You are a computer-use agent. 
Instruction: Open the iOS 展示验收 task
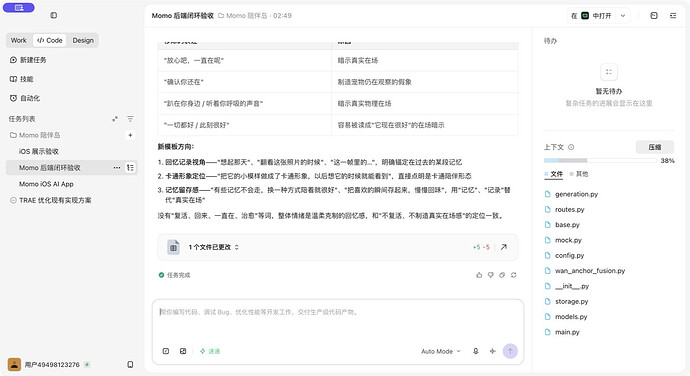pyautogui.click(x=39, y=151)
